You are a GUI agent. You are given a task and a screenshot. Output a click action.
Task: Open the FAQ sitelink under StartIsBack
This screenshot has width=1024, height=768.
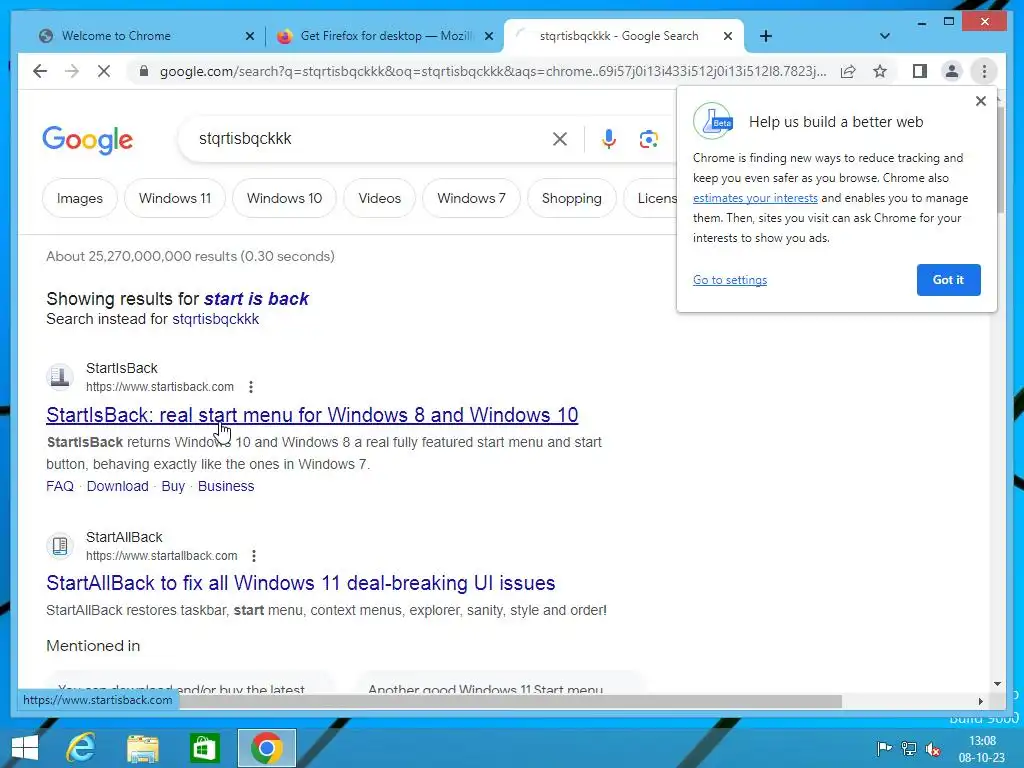coord(60,486)
